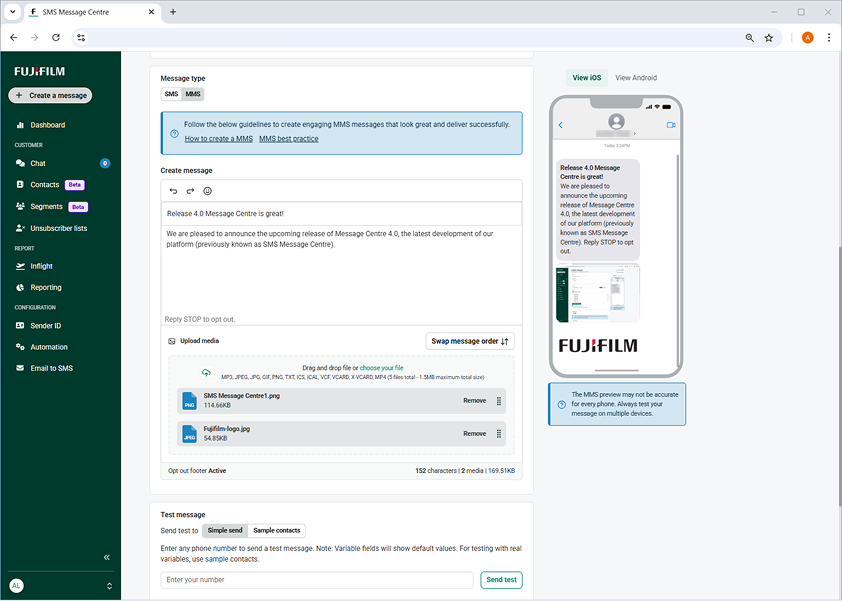Open Automation in sidebar
842x601 pixels.
49,347
